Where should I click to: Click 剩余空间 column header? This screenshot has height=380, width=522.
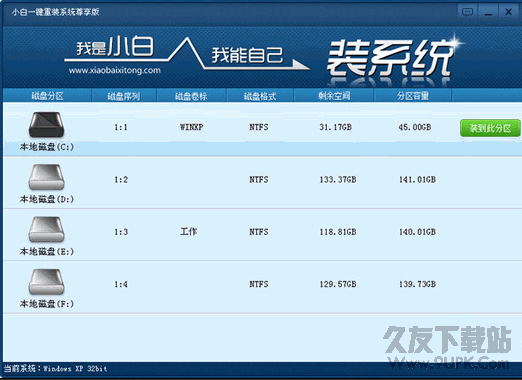(x=334, y=96)
